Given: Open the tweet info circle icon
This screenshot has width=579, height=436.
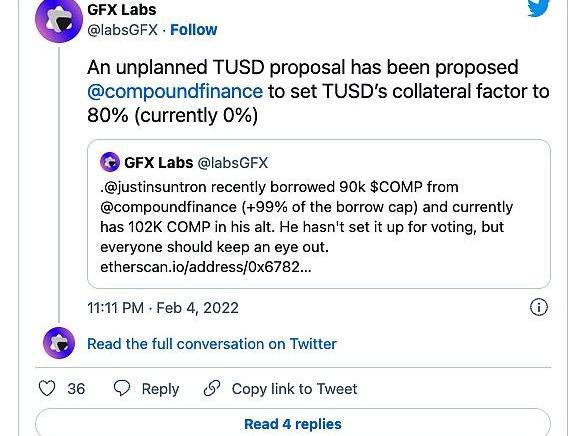Looking at the screenshot, I should [539, 307].
